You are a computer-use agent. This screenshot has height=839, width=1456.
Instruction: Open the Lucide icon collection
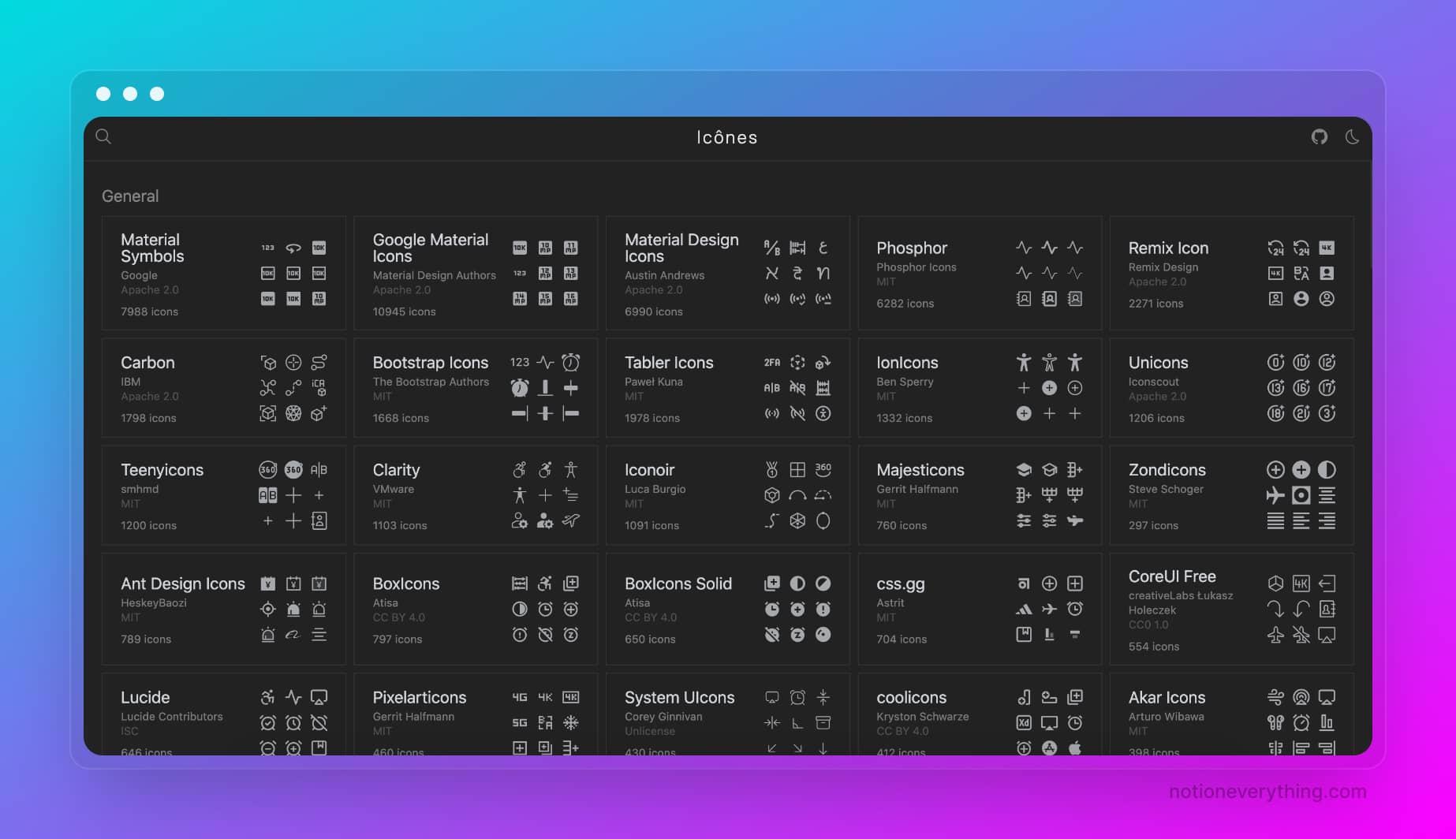[145, 697]
